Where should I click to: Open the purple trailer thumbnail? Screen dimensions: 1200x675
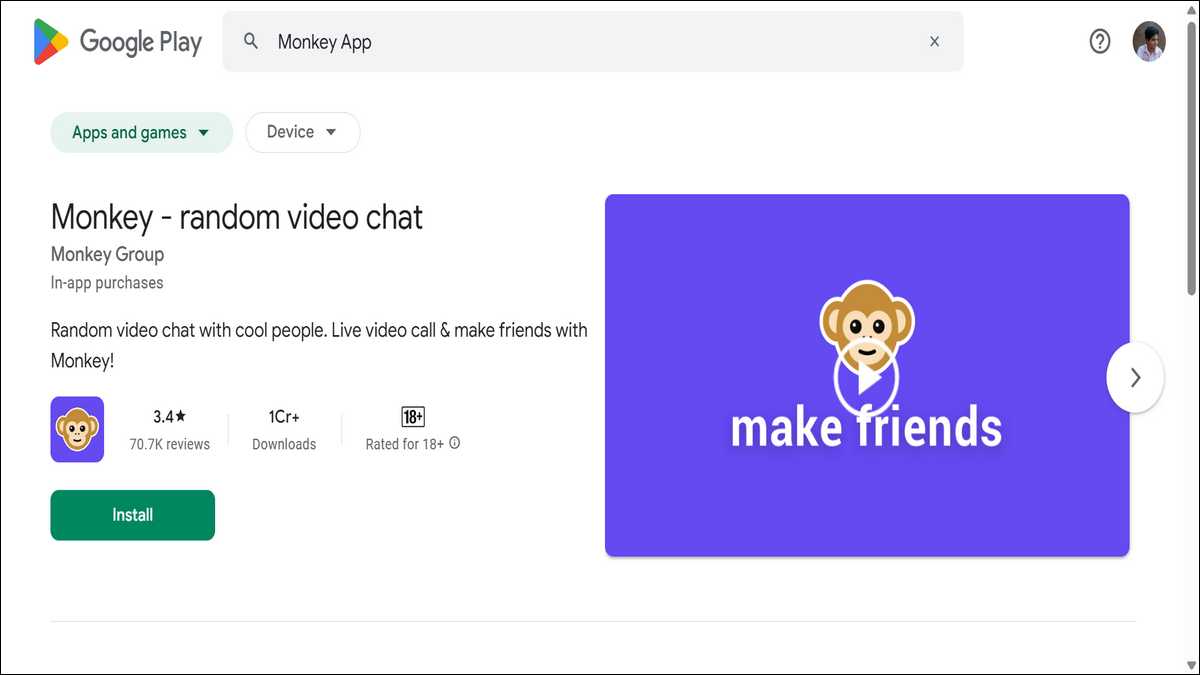[867, 375]
